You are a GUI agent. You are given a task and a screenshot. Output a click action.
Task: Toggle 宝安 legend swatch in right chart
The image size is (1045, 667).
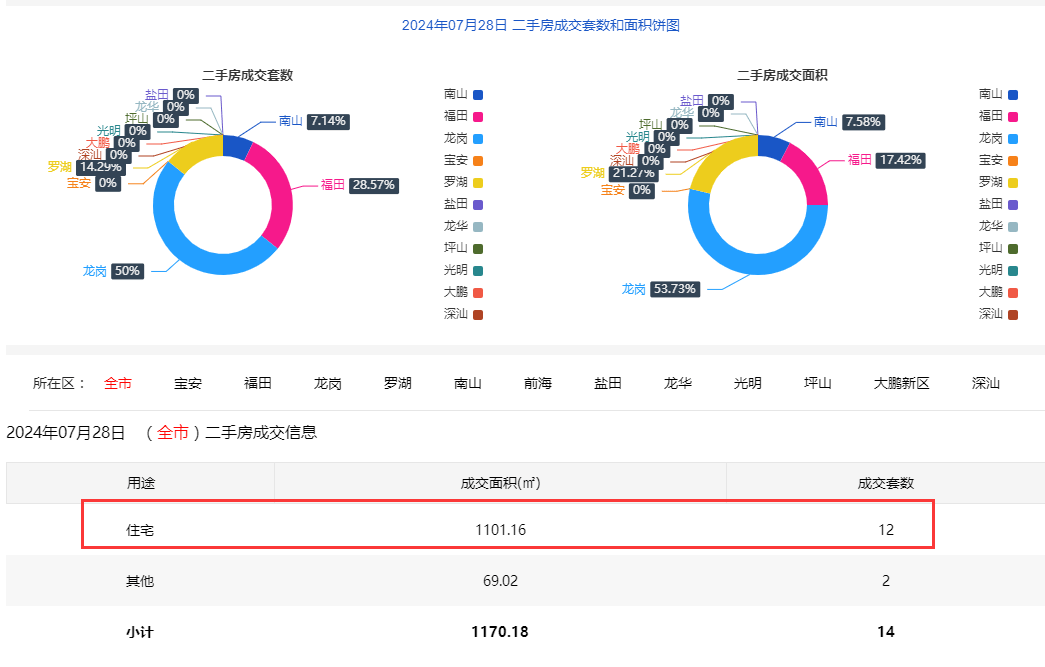tap(1013, 161)
